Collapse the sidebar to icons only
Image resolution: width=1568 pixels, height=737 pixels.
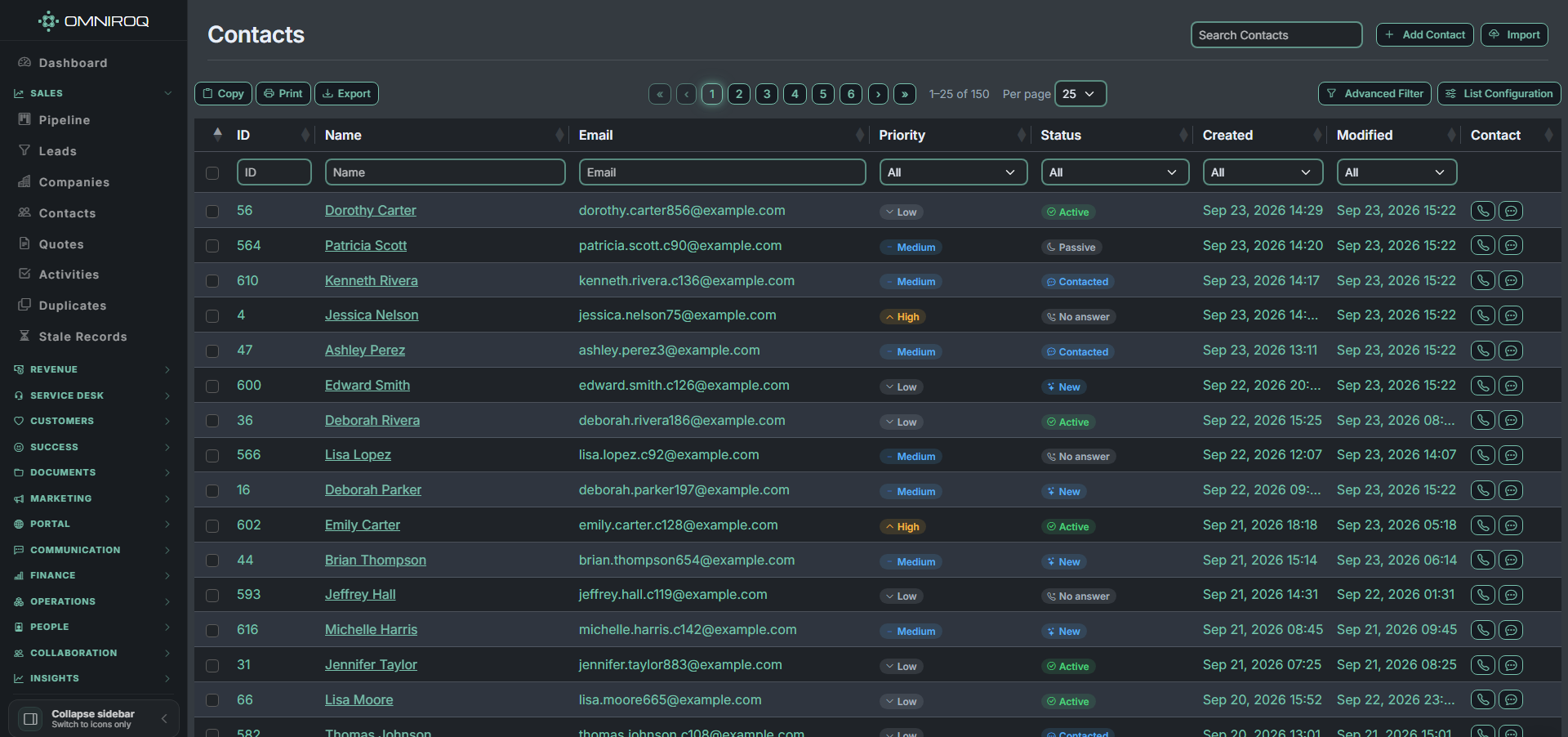(94, 718)
